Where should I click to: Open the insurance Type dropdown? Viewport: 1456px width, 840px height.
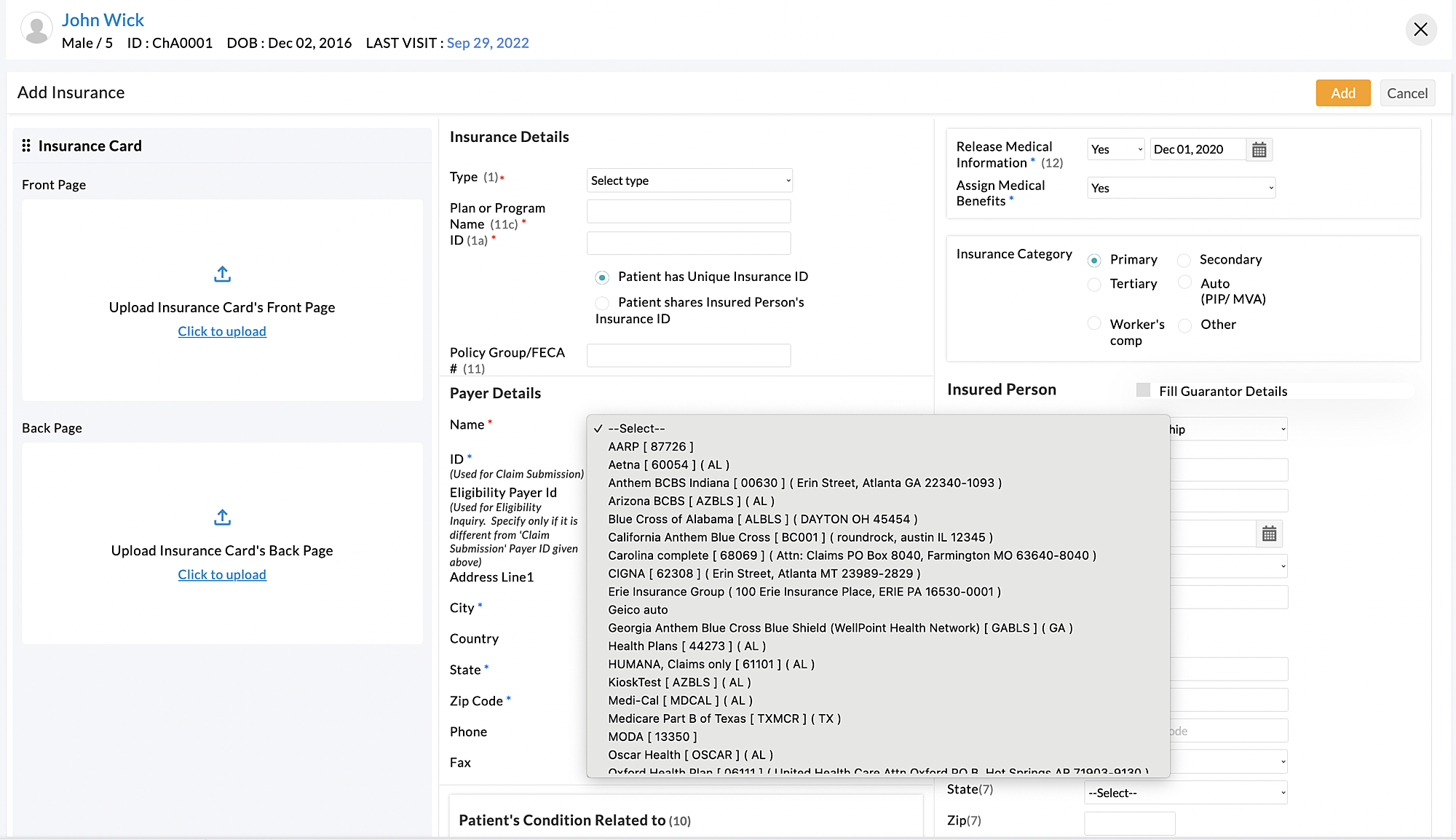point(689,180)
